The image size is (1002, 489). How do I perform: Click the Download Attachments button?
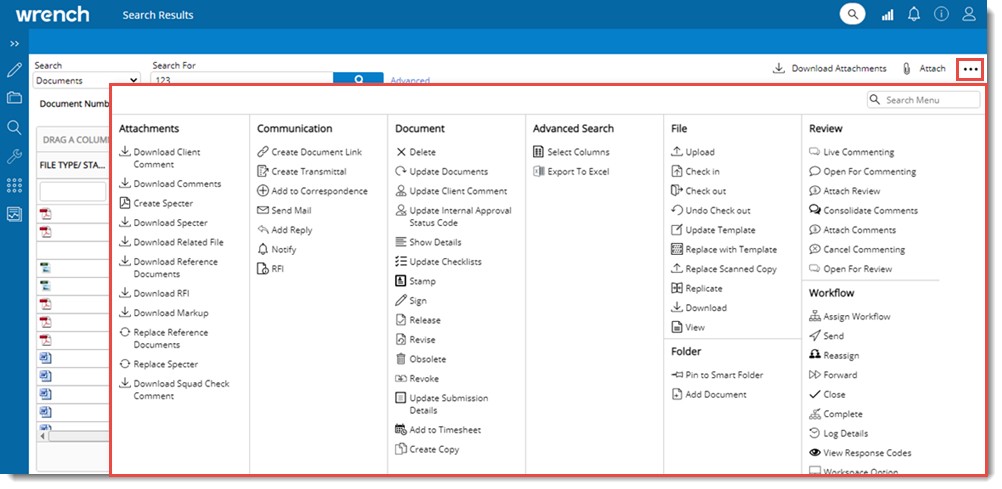coord(829,69)
